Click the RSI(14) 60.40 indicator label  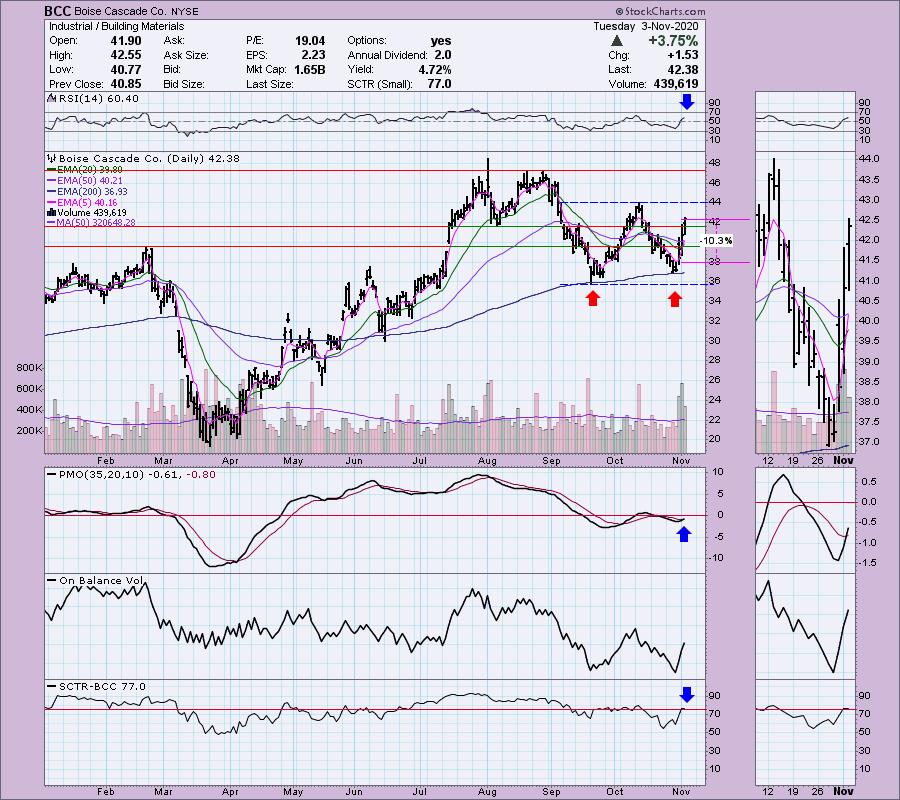click(99, 99)
